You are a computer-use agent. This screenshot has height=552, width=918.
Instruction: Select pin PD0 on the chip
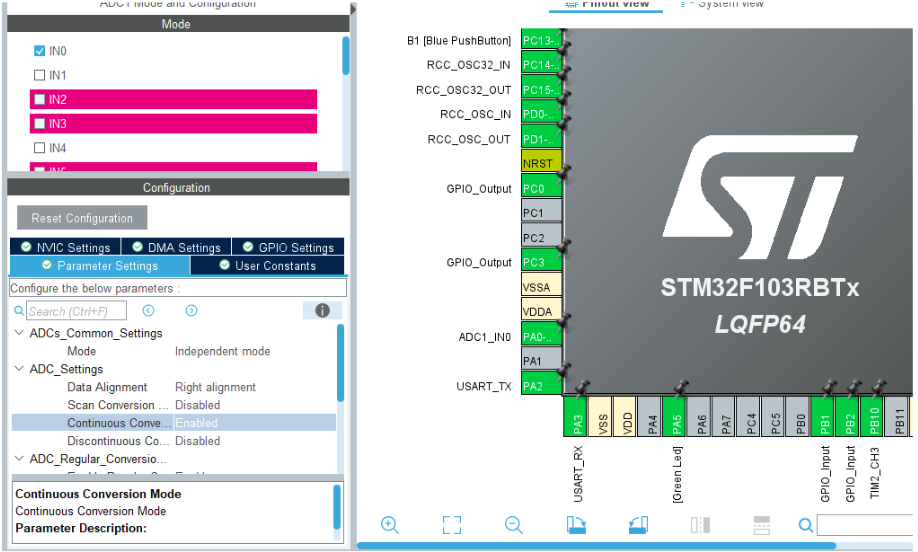[x=542, y=114]
